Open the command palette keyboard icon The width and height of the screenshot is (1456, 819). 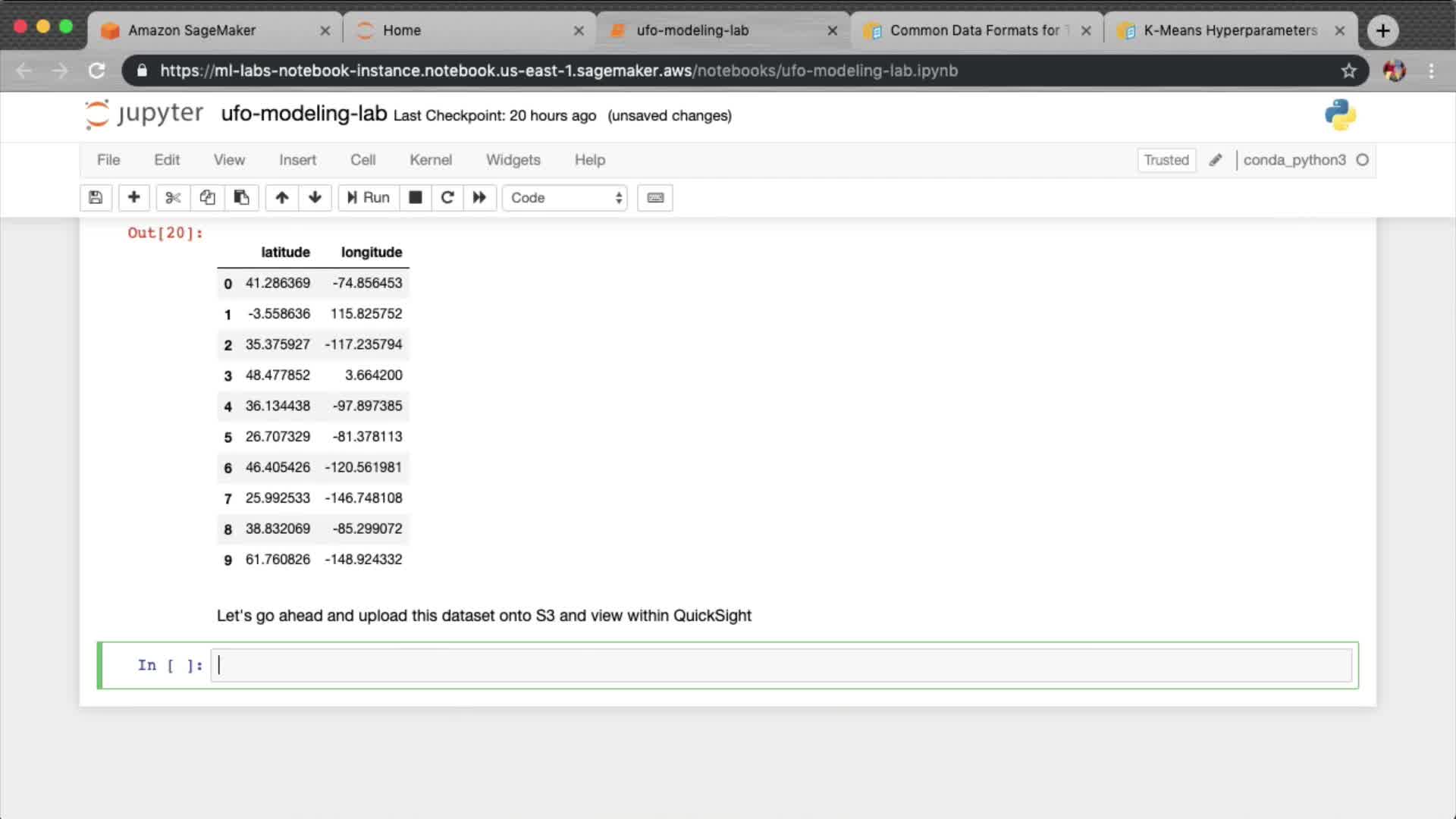pos(655,198)
